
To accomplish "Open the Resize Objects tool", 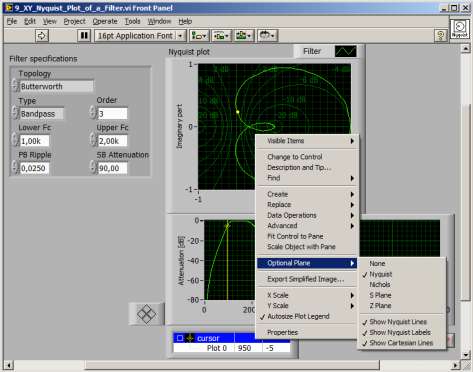I will [244, 36].
